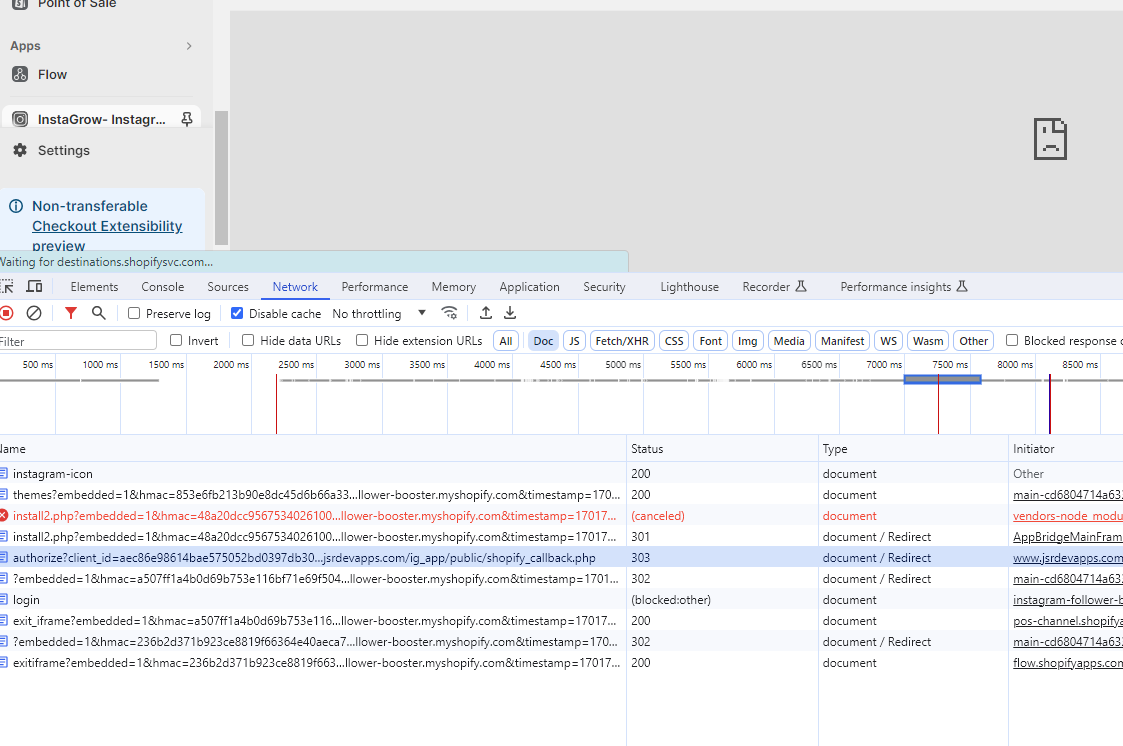Open Settings gear in sidebar
The image size is (1123, 746).
pos(20,150)
